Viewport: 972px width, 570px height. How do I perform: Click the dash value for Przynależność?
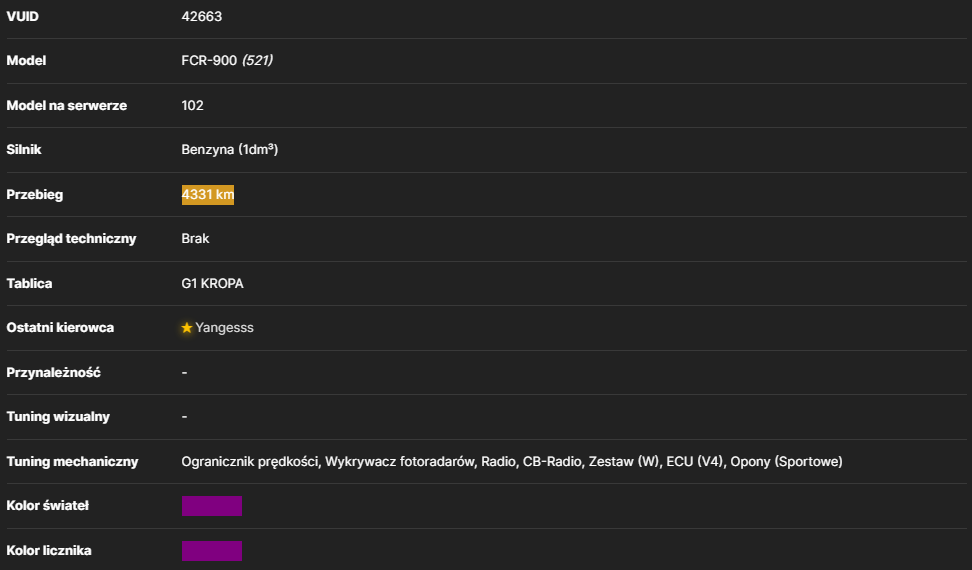(x=184, y=372)
